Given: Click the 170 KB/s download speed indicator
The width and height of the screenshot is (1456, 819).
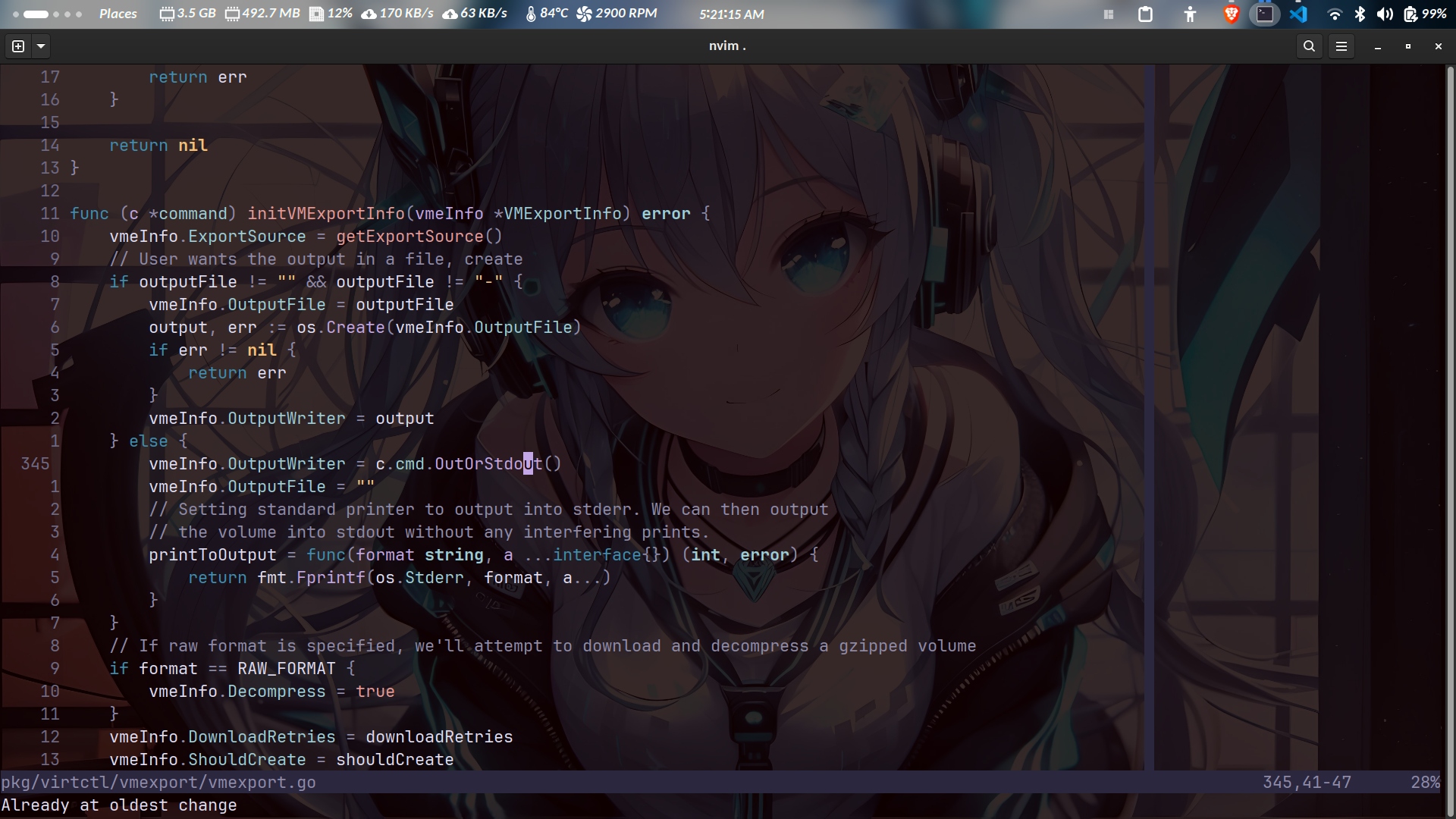Looking at the screenshot, I should pos(397,14).
